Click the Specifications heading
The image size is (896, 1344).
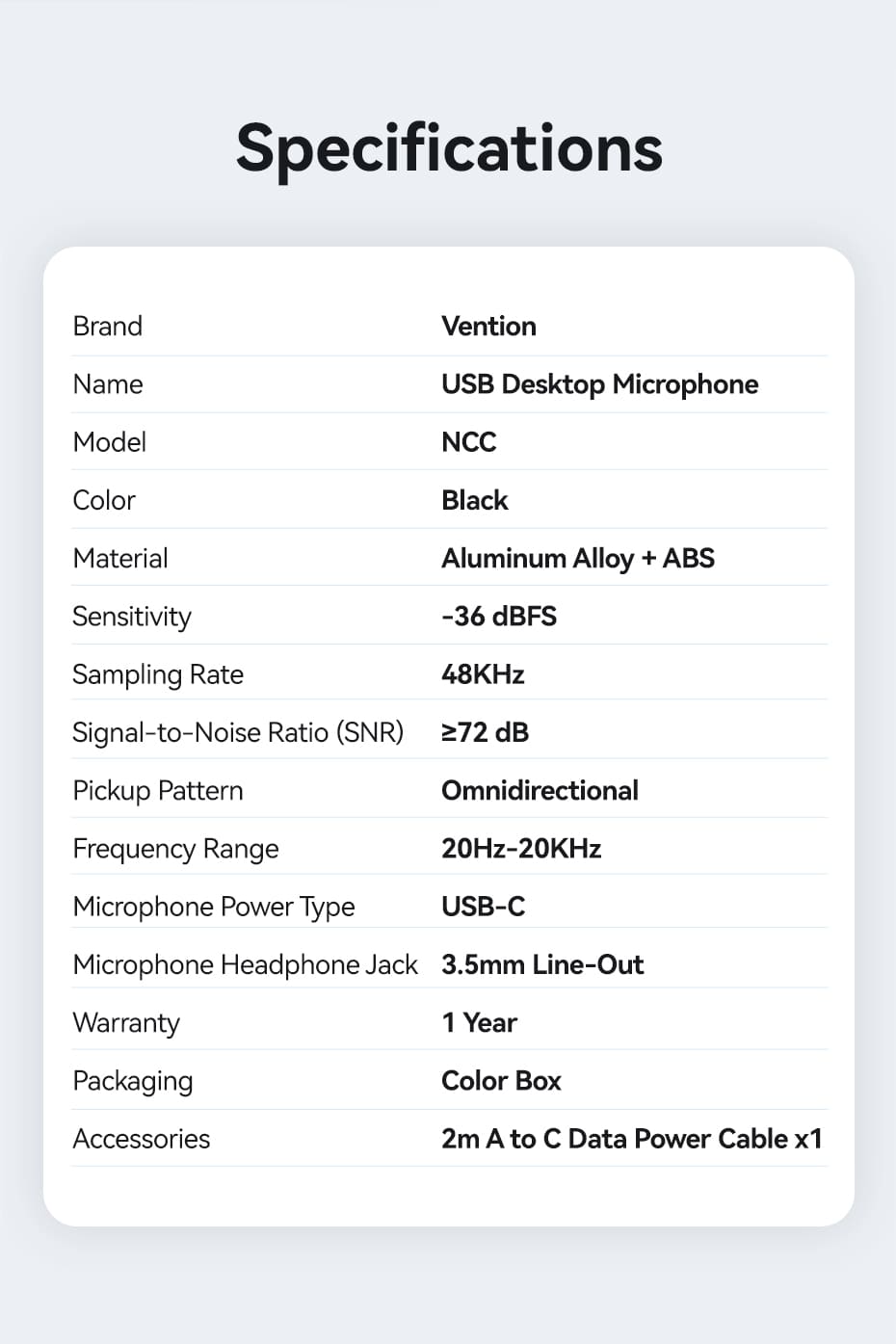click(x=449, y=150)
